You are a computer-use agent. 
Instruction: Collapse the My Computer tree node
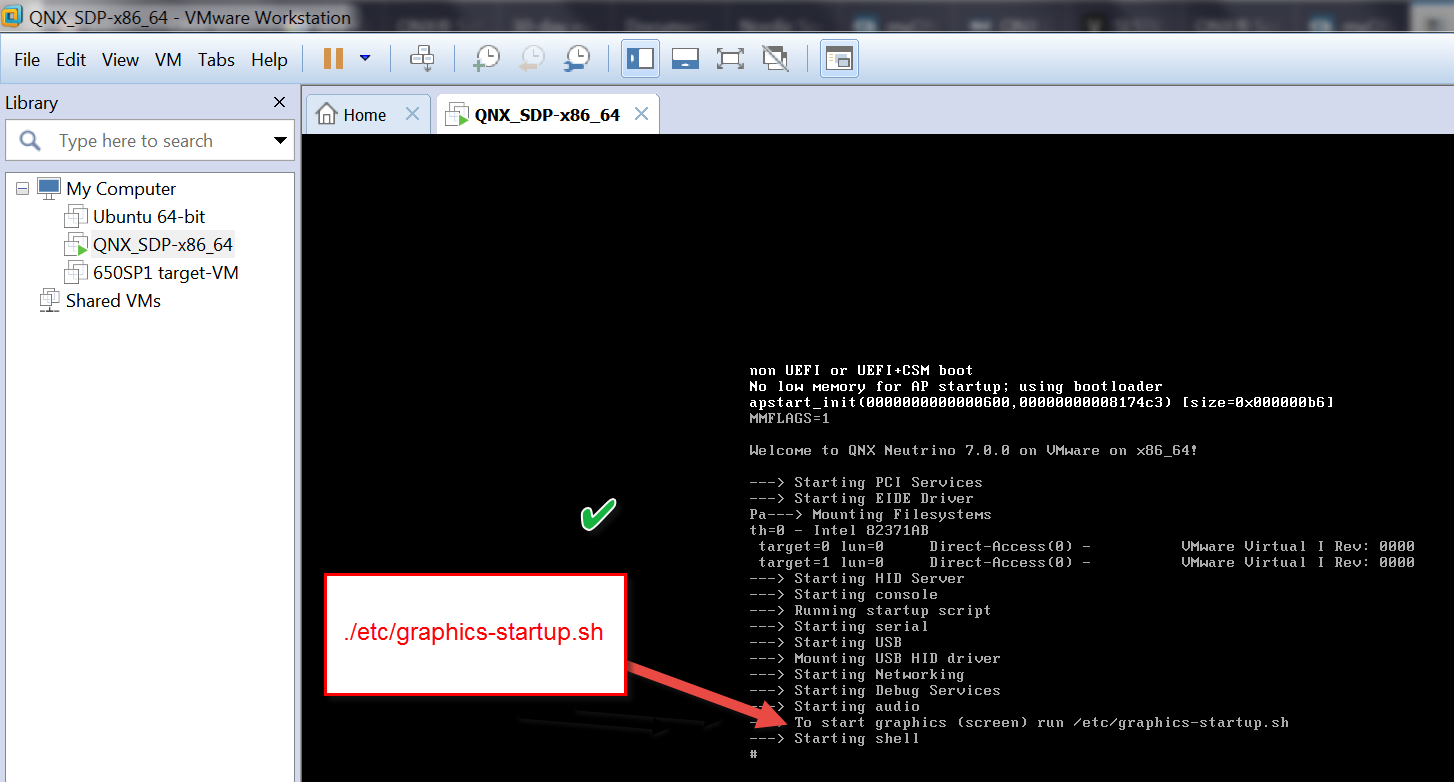pyautogui.click(x=22, y=188)
